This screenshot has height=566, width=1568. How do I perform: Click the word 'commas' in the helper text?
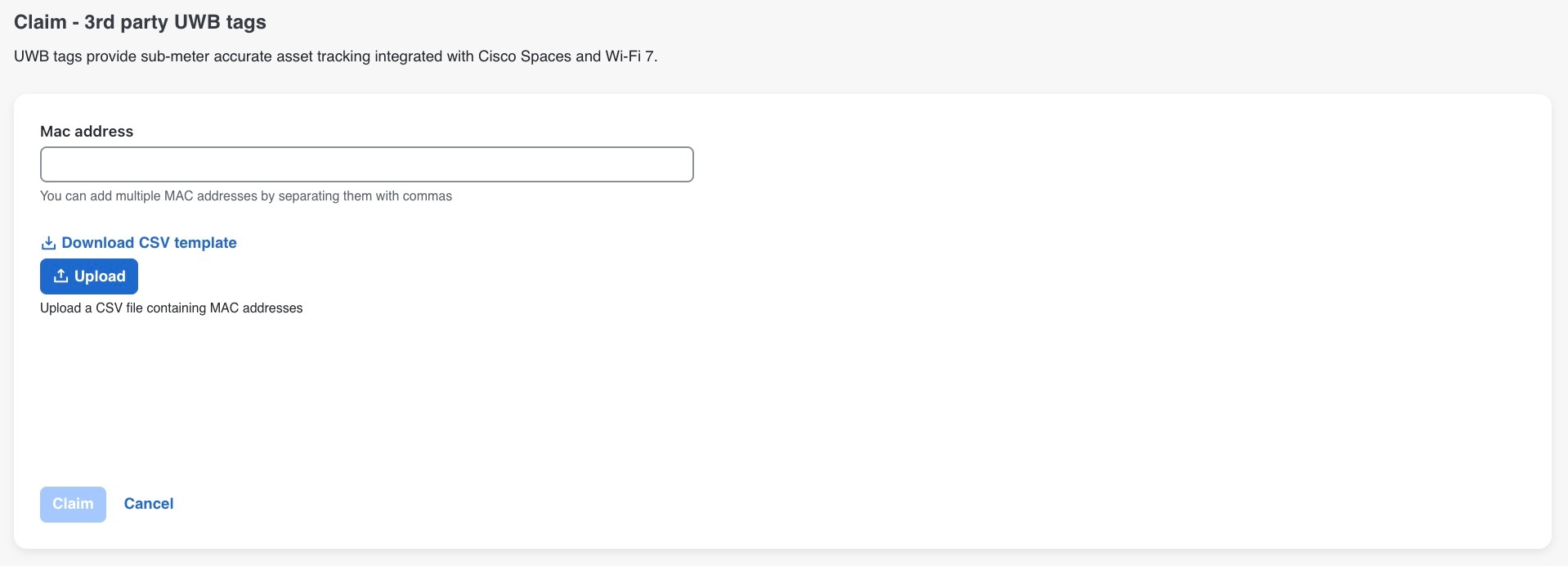(x=427, y=196)
